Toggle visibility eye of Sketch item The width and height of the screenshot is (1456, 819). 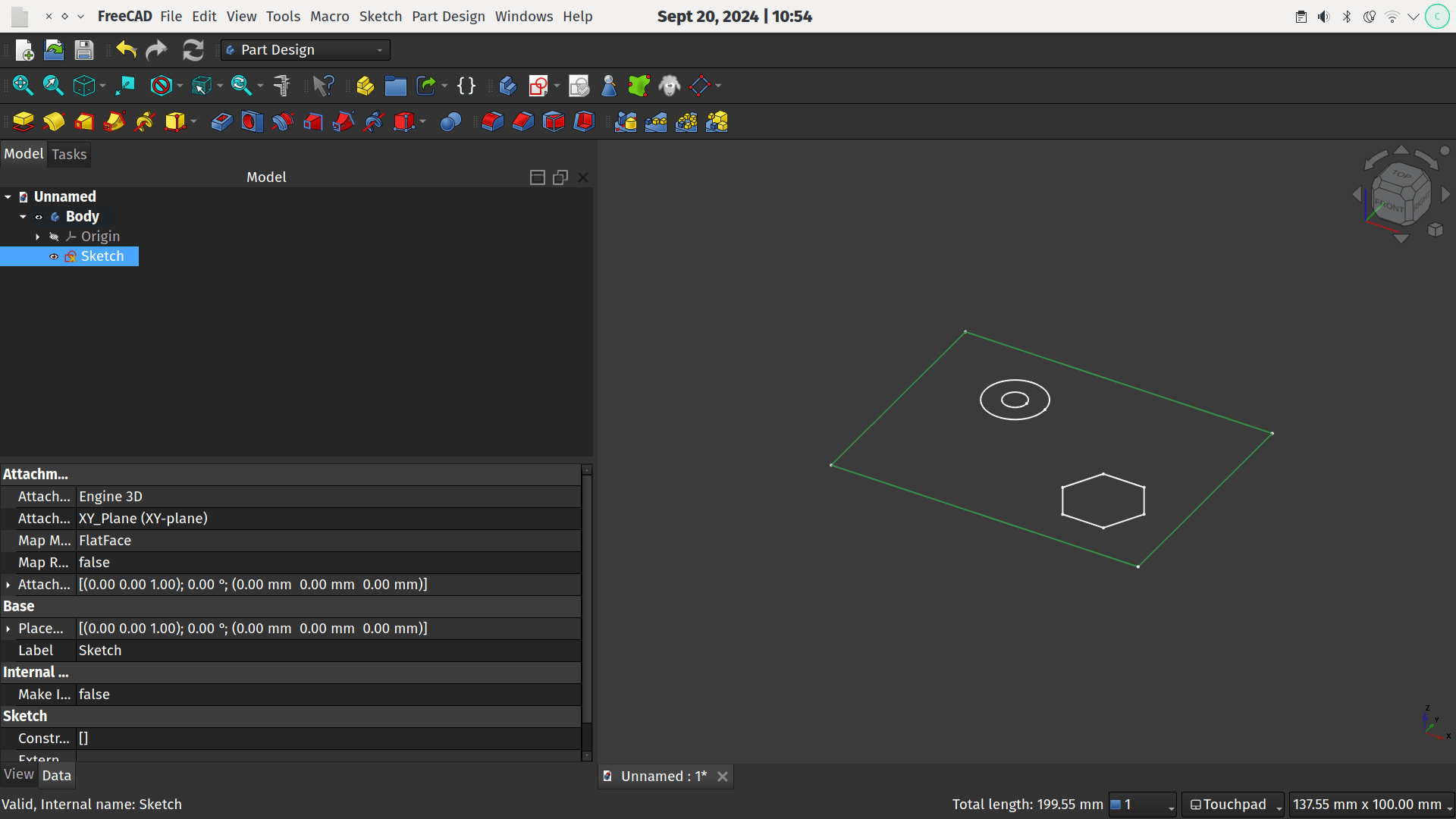click(54, 256)
